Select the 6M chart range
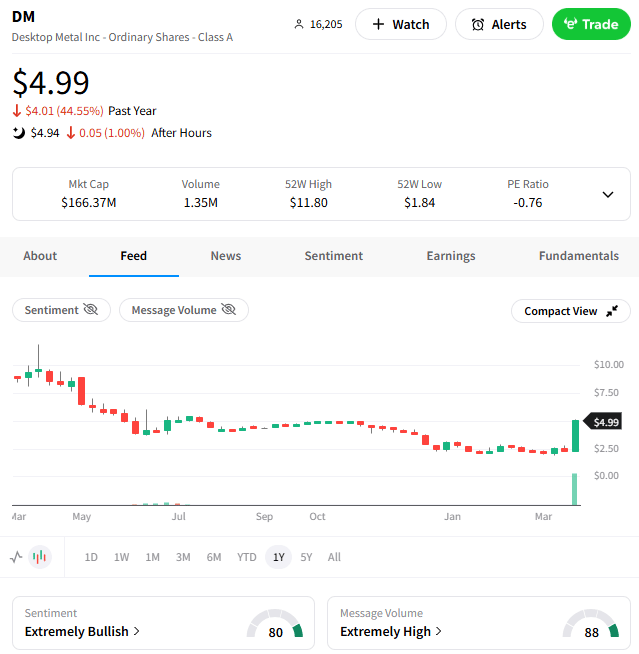Viewport: 639px width, 654px height. pyautogui.click(x=214, y=557)
